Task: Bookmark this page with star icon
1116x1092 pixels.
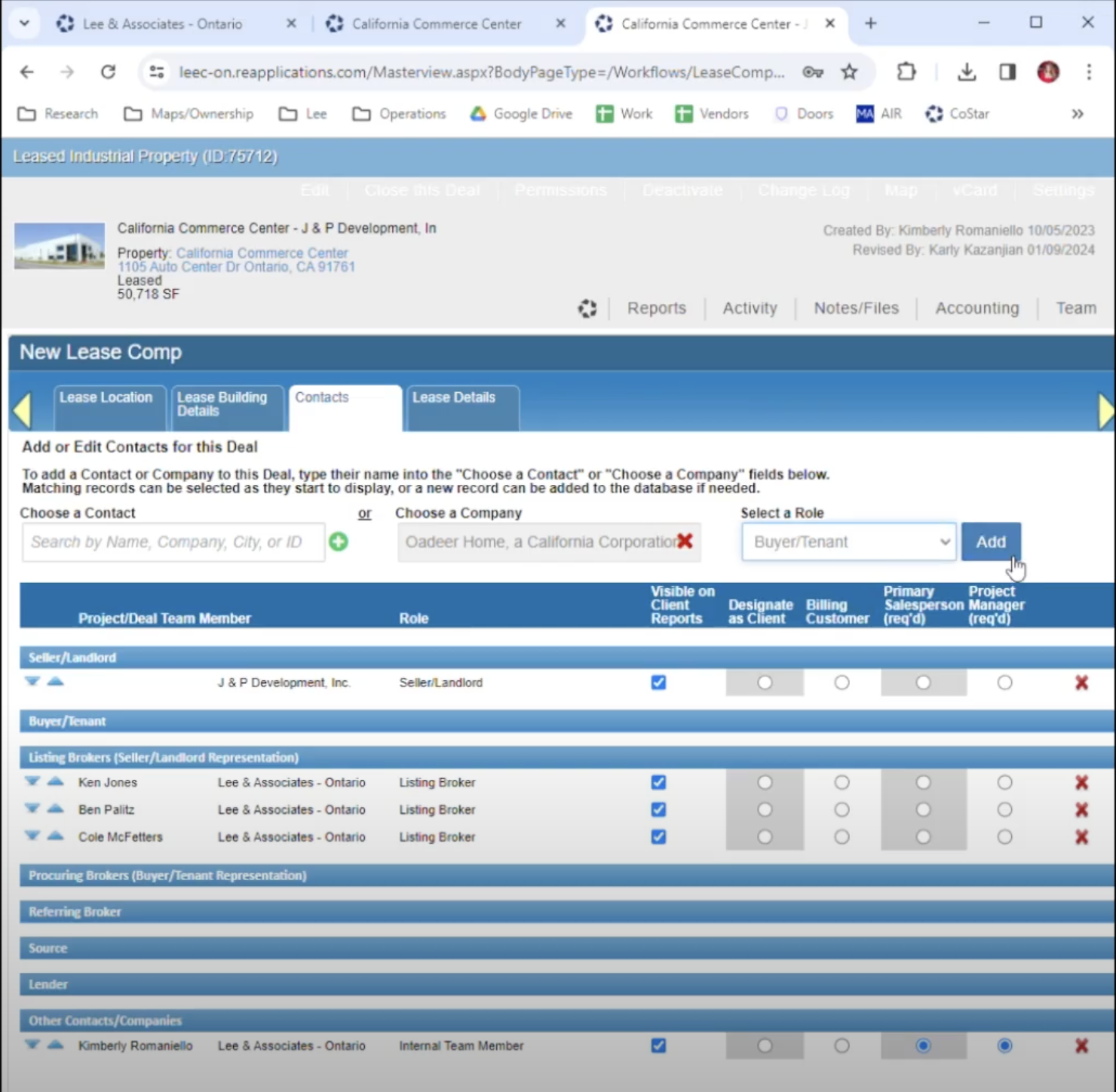Action: (x=849, y=72)
